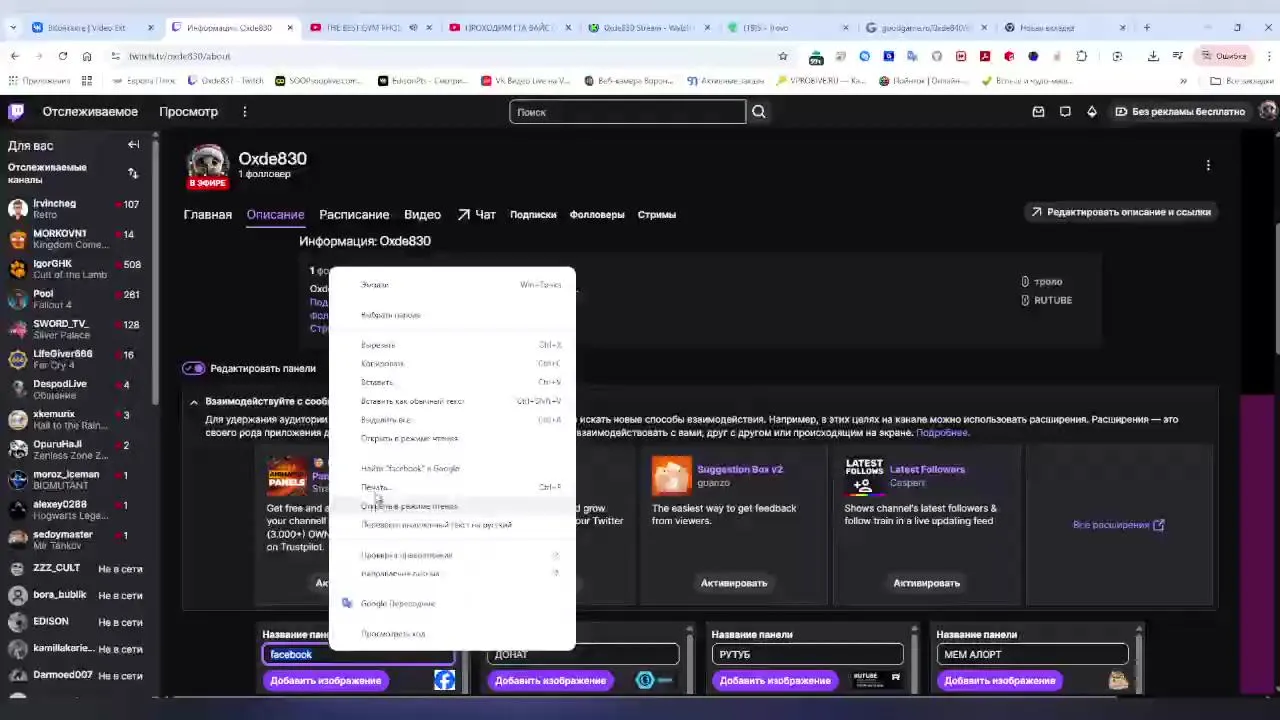Click the Suggestion Box v2 extension icon
Image resolution: width=1280 pixels, height=720 pixels.
[671, 476]
